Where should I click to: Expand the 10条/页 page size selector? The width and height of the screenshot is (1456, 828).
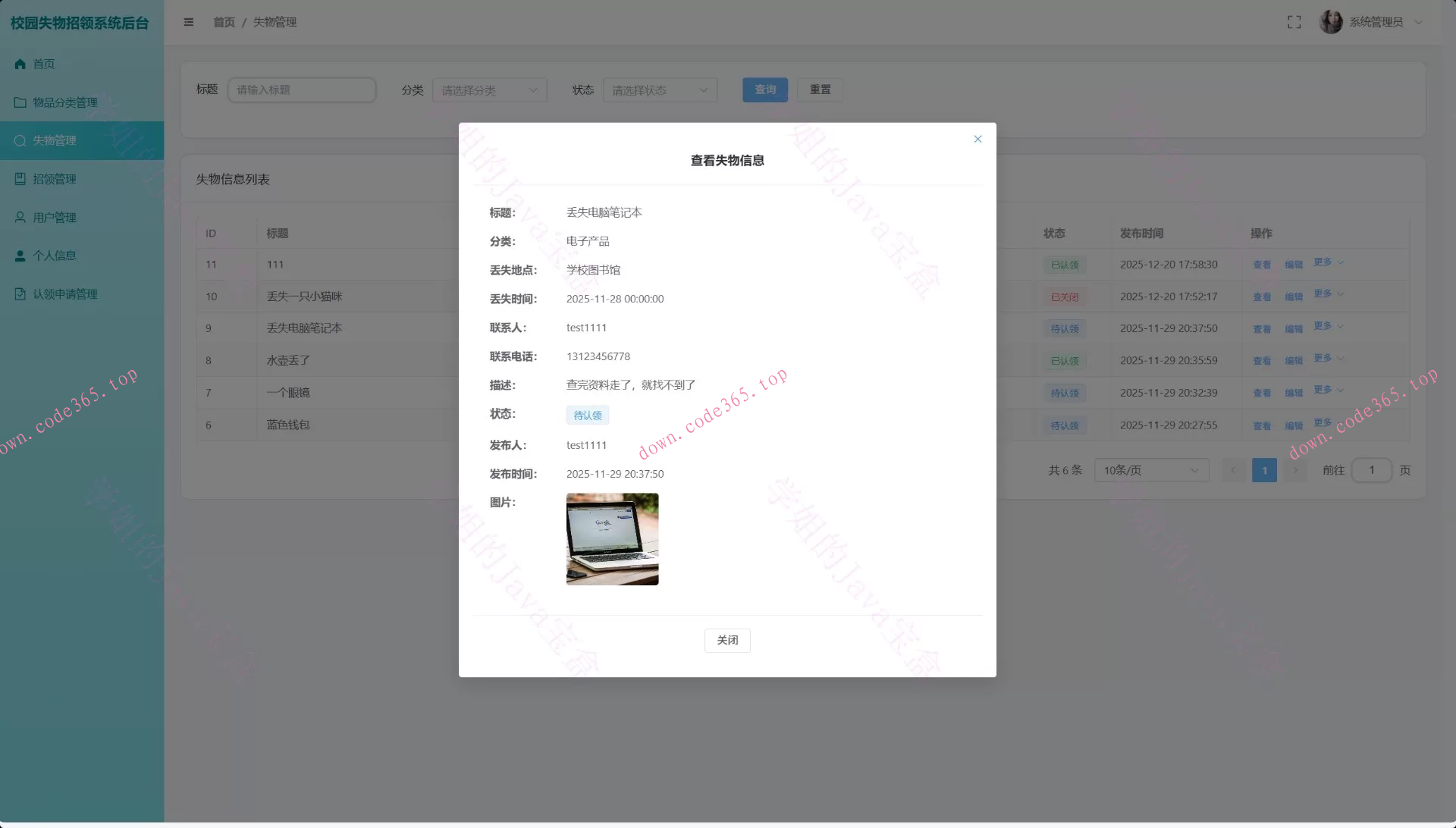point(1151,470)
